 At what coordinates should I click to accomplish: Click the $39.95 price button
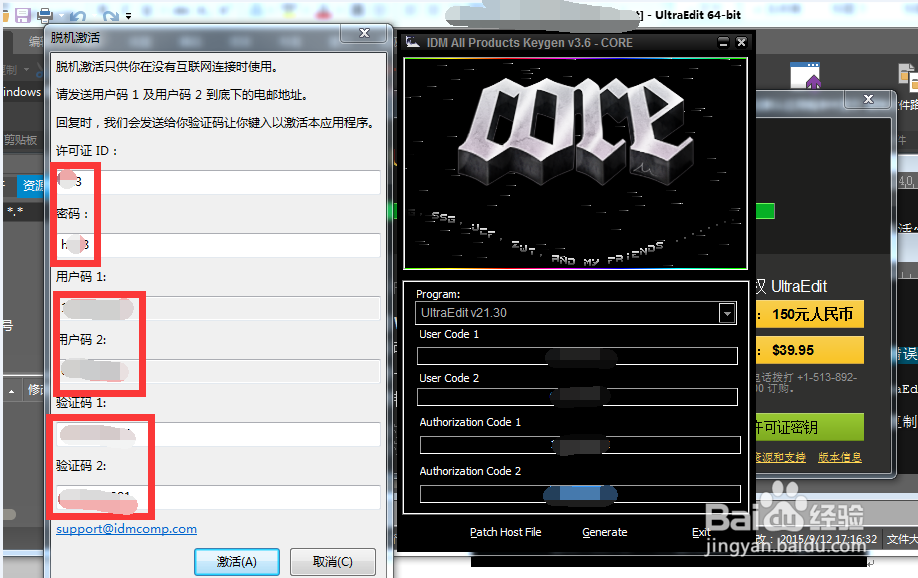[810, 350]
